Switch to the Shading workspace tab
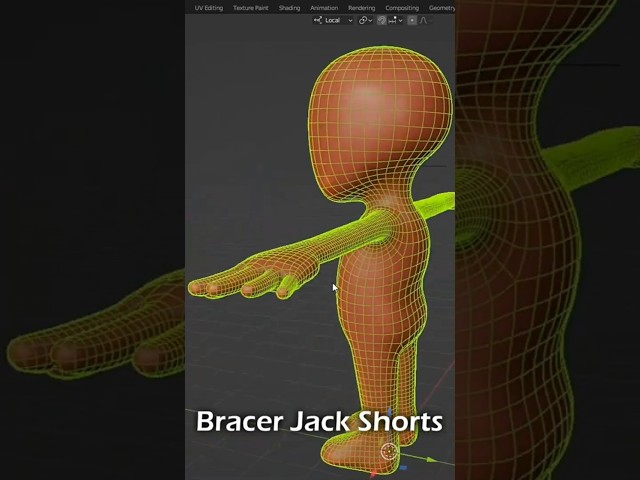This screenshot has width=640, height=480. click(289, 8)
